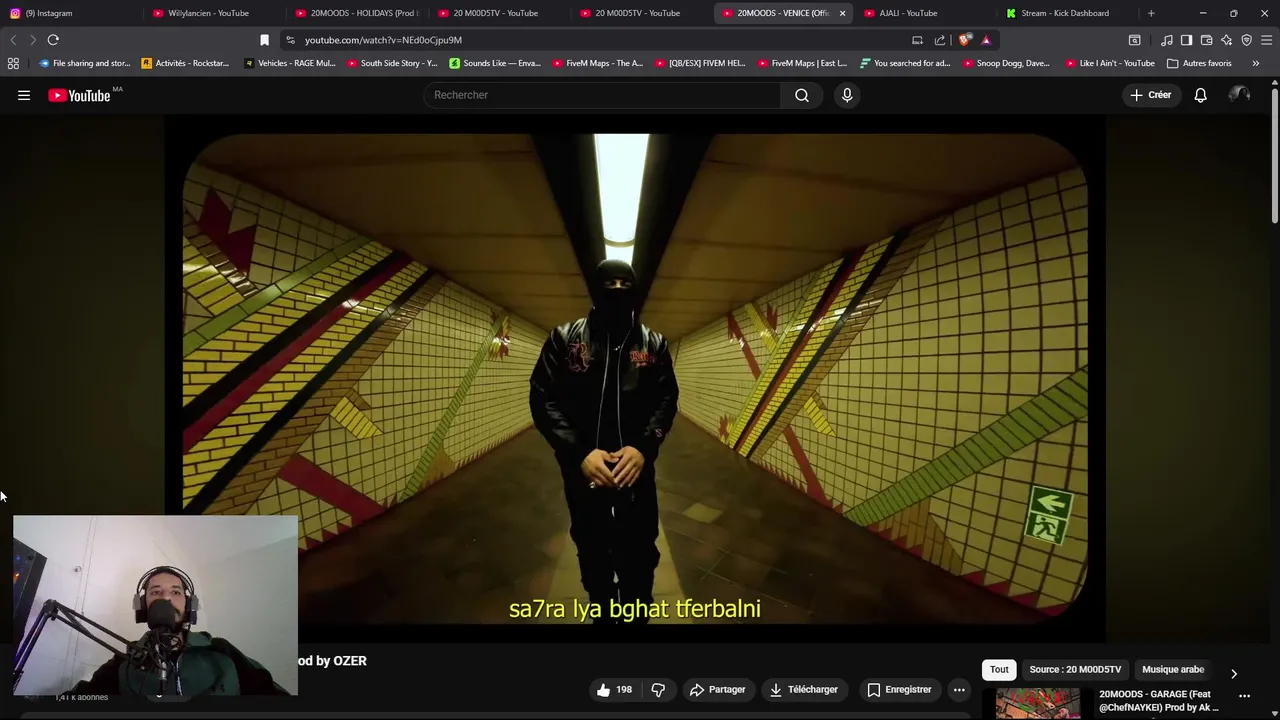Open the FiveM Maps | East L... bookmark
Viewport: 1280px width, 720px height.
[802, 63]
